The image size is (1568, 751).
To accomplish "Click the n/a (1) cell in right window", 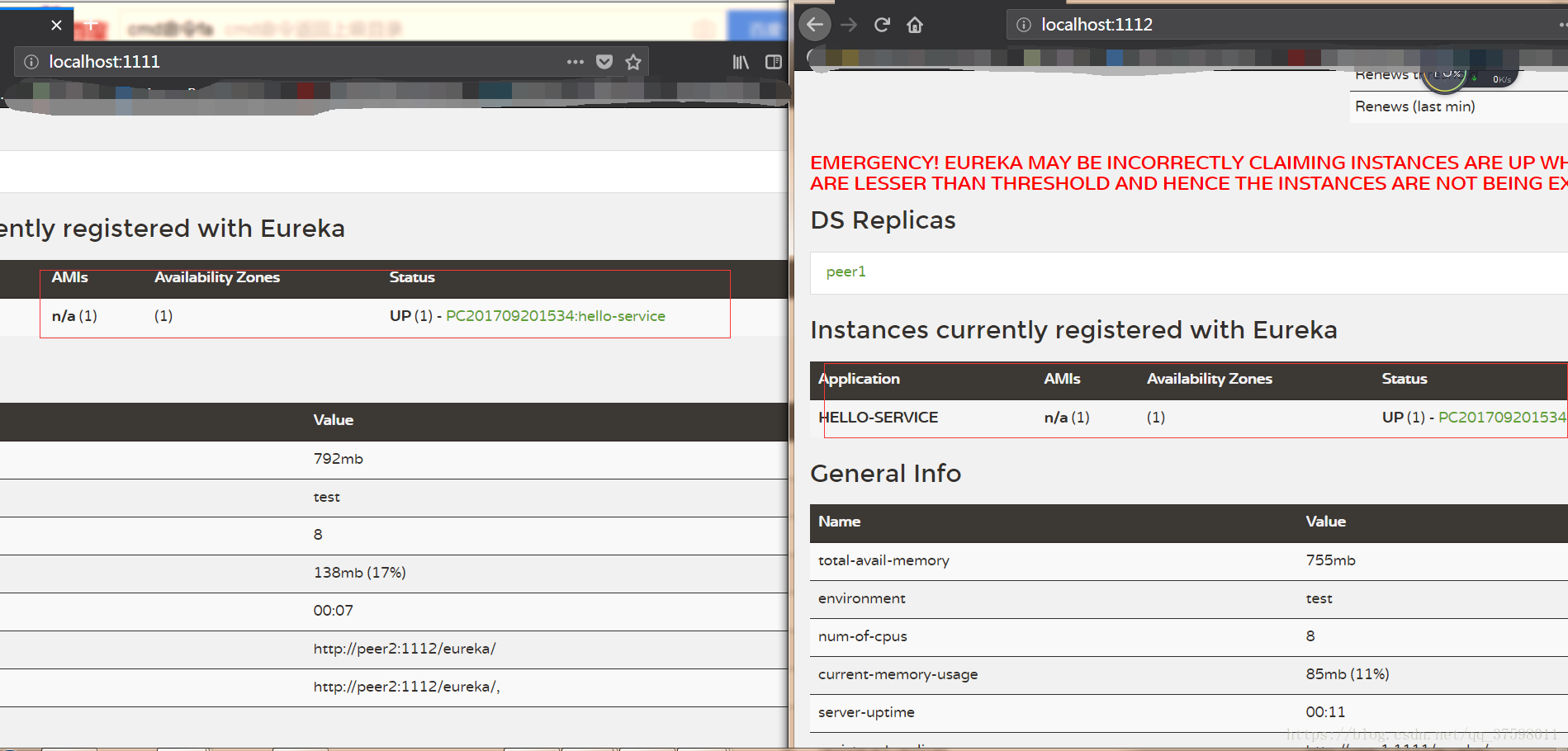I will (1067, 418).
